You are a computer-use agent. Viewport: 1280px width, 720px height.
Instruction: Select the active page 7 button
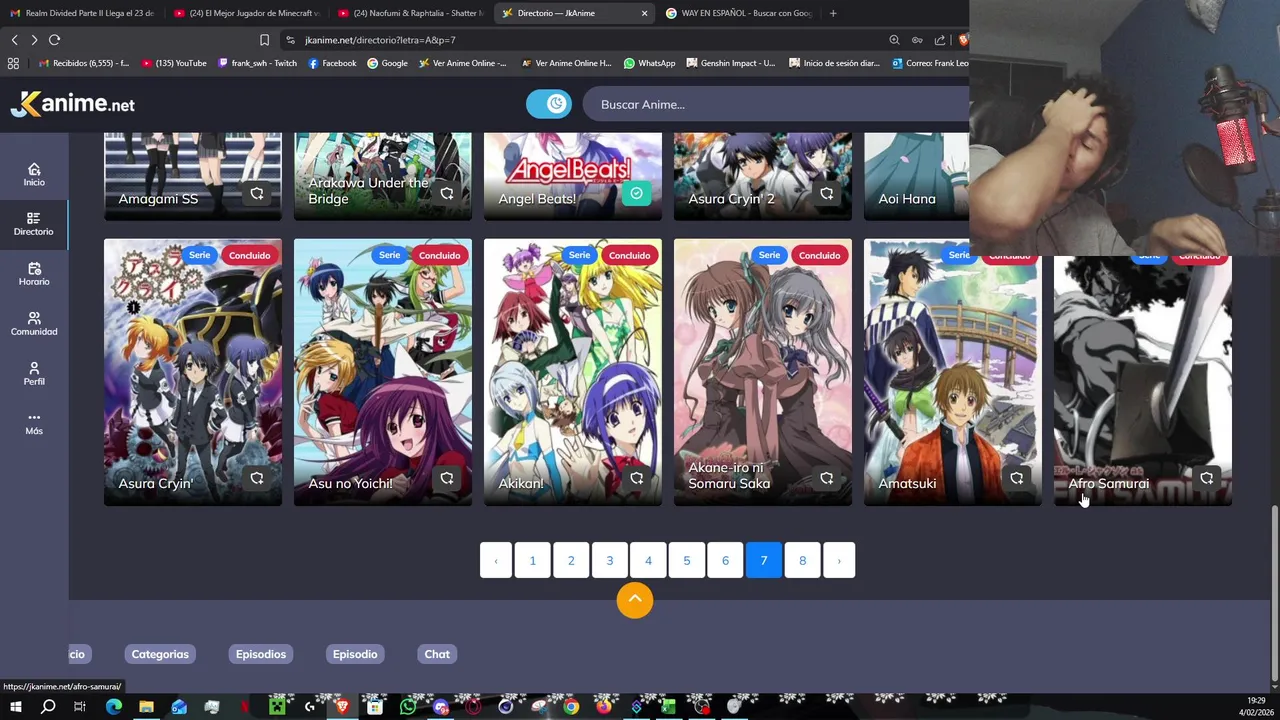click(763, 561)
